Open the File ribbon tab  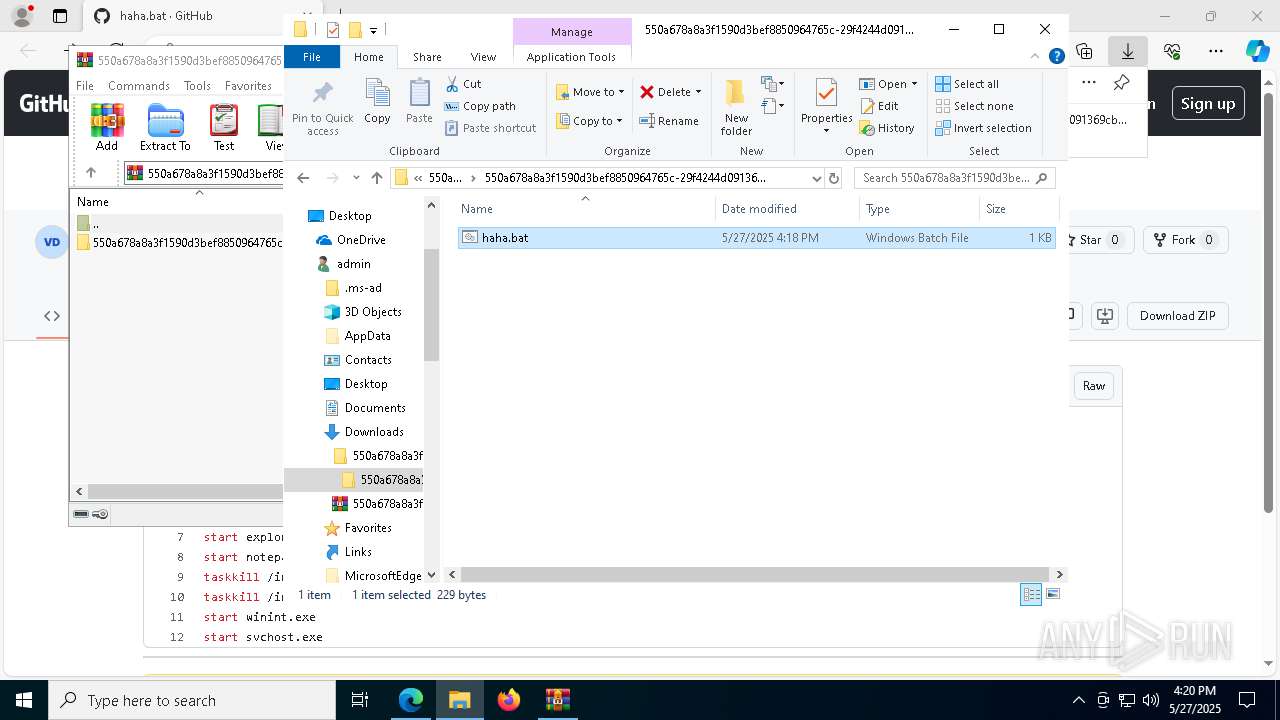coord(312,57)
